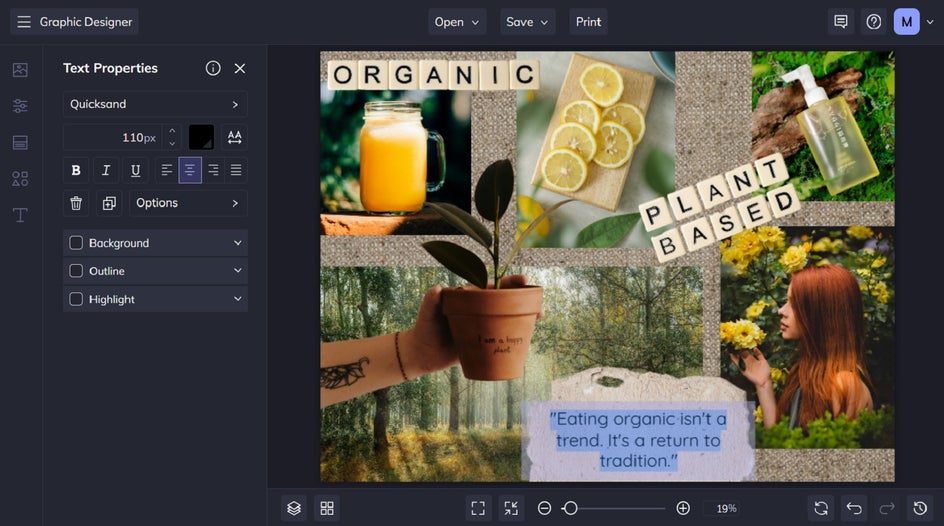
Task: Click the zoom slider handle
Action: [570, 509]
